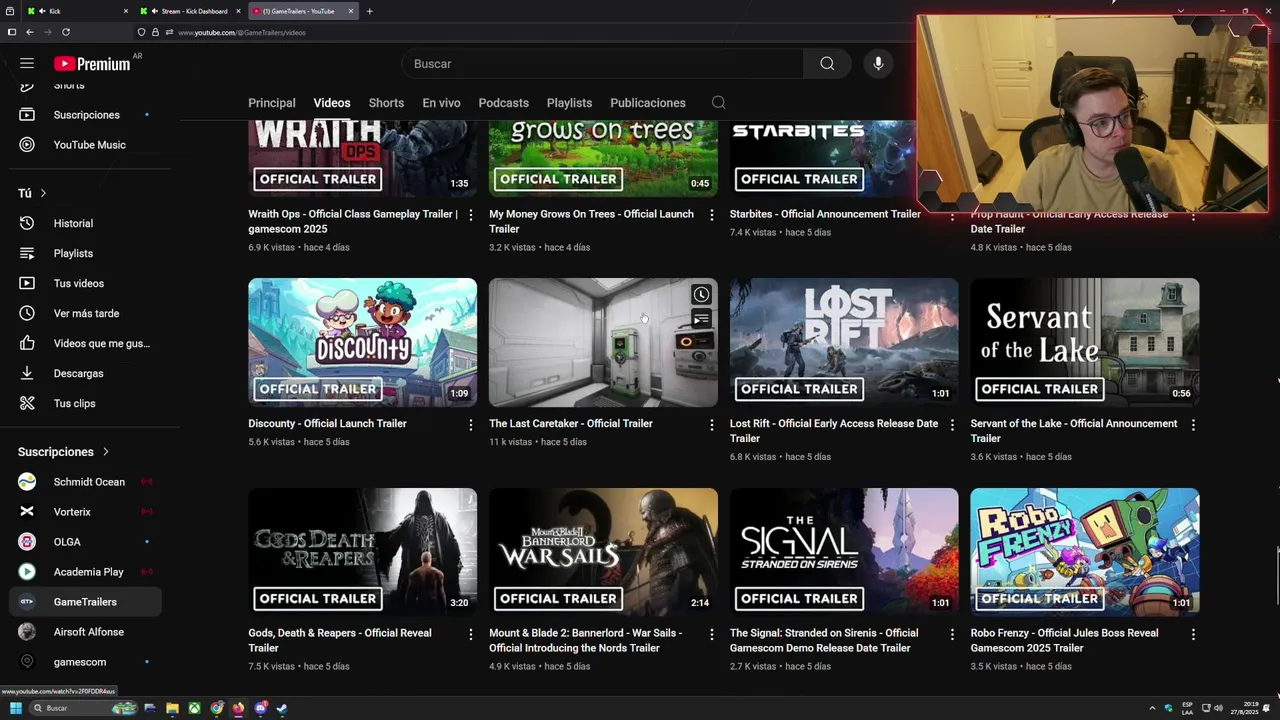Screen dimensions: 1280x720
Task: Open Tus clips in sidebar
Action: (x=86, y=403)
